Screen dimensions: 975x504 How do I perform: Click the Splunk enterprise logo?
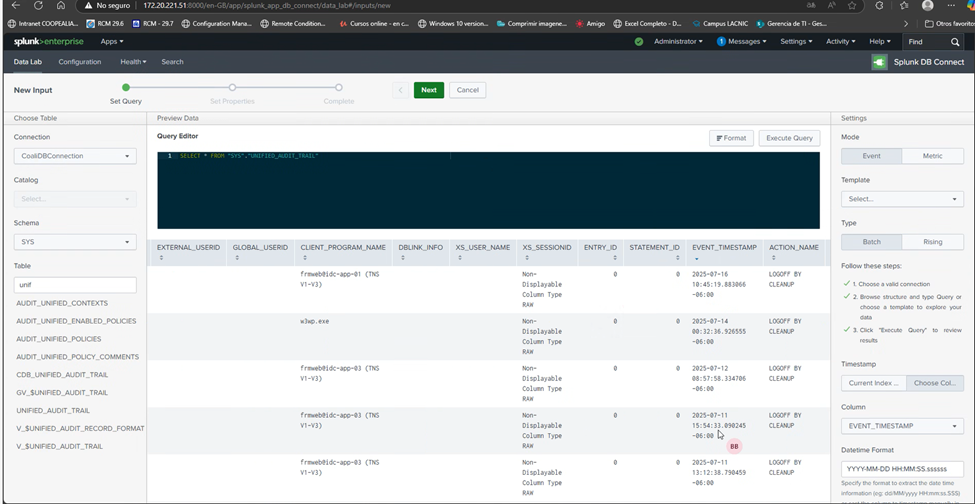(x=50, y=41)
